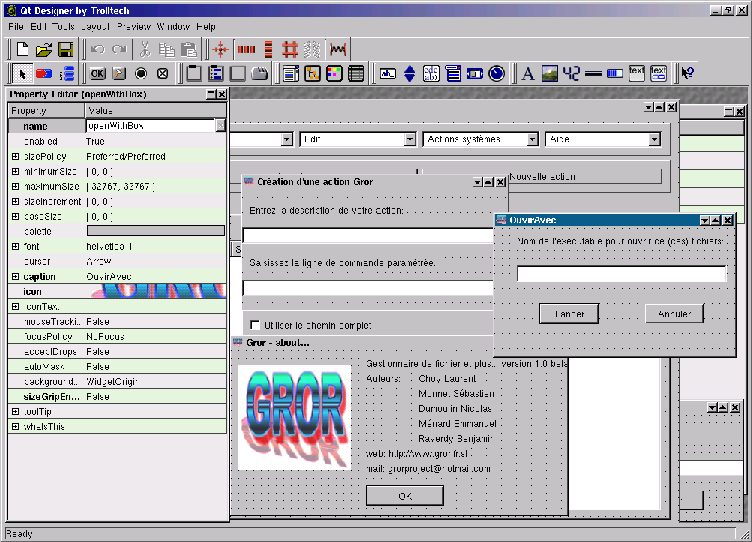Click the Lay Out Horizontally icon

[247, 49]
